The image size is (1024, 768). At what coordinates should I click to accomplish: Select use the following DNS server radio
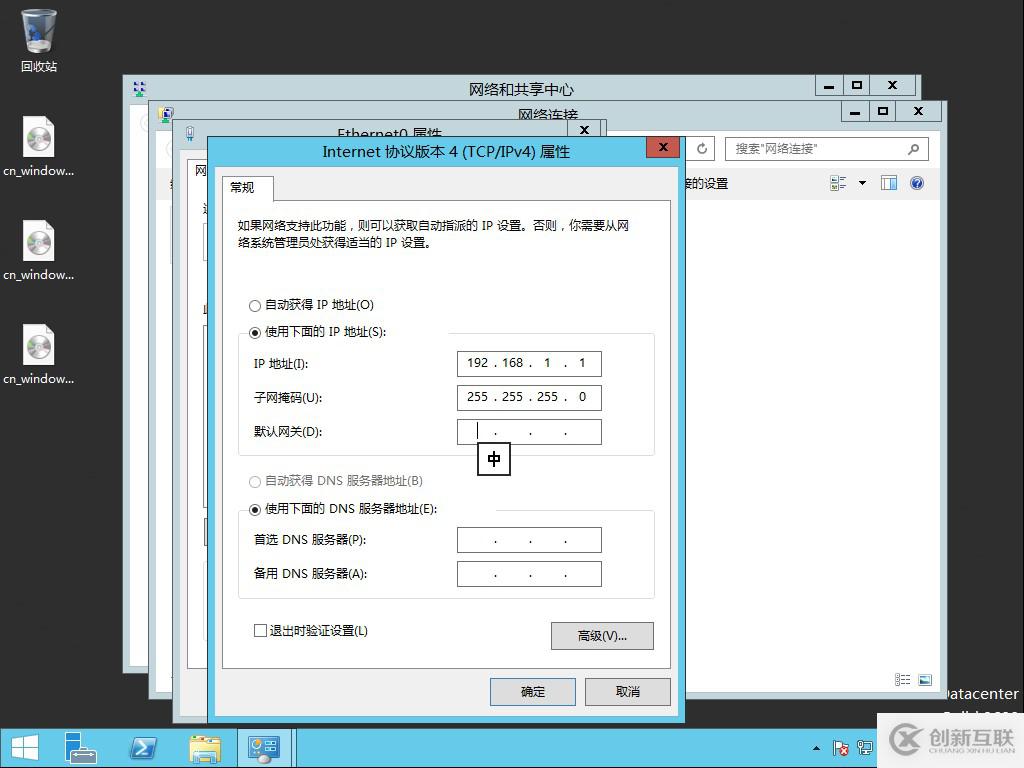[255, 509]
